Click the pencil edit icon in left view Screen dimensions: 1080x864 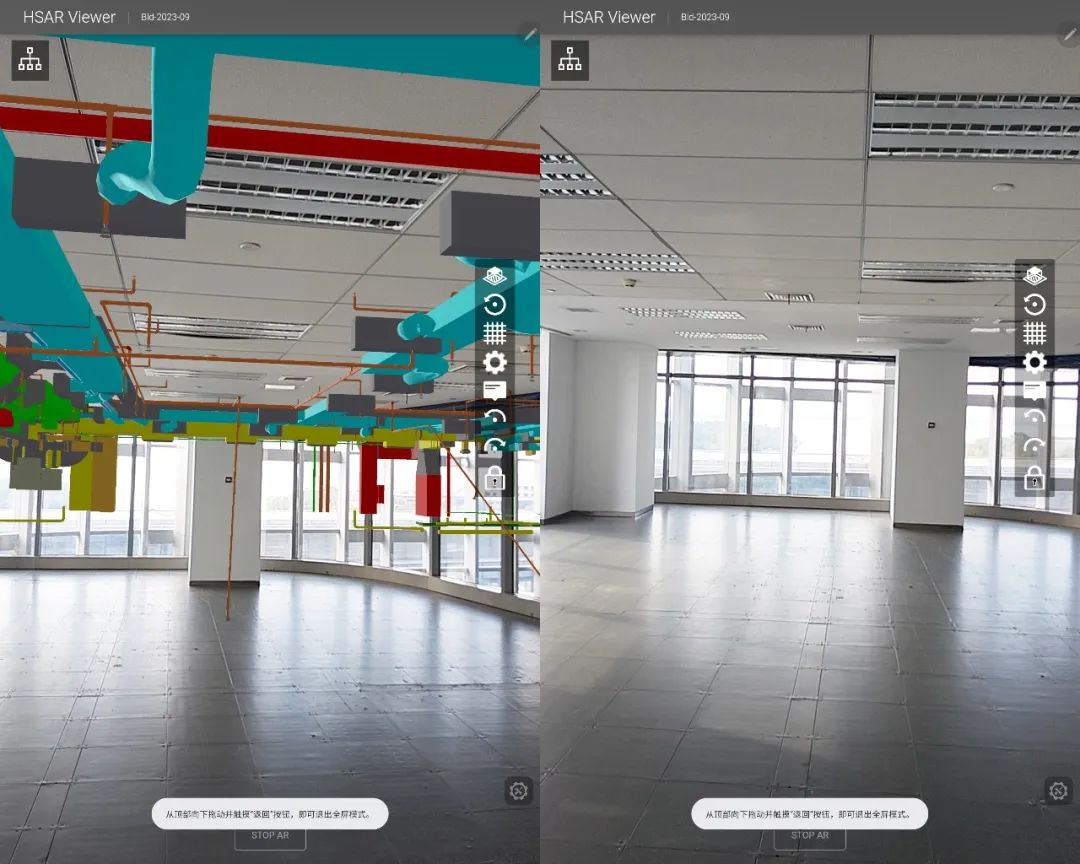(x=529, y=34)
